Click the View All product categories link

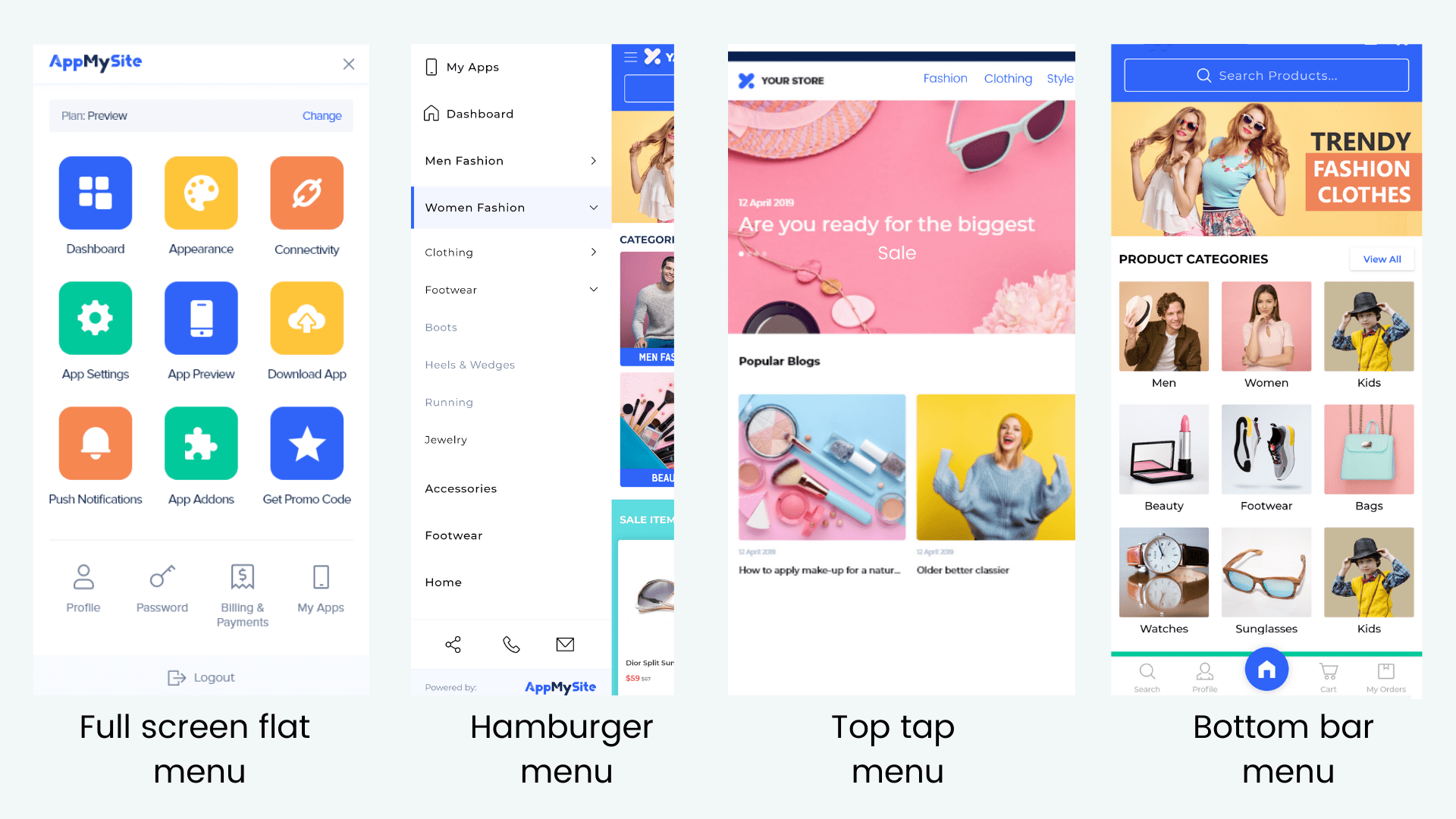click(1383, 258)
